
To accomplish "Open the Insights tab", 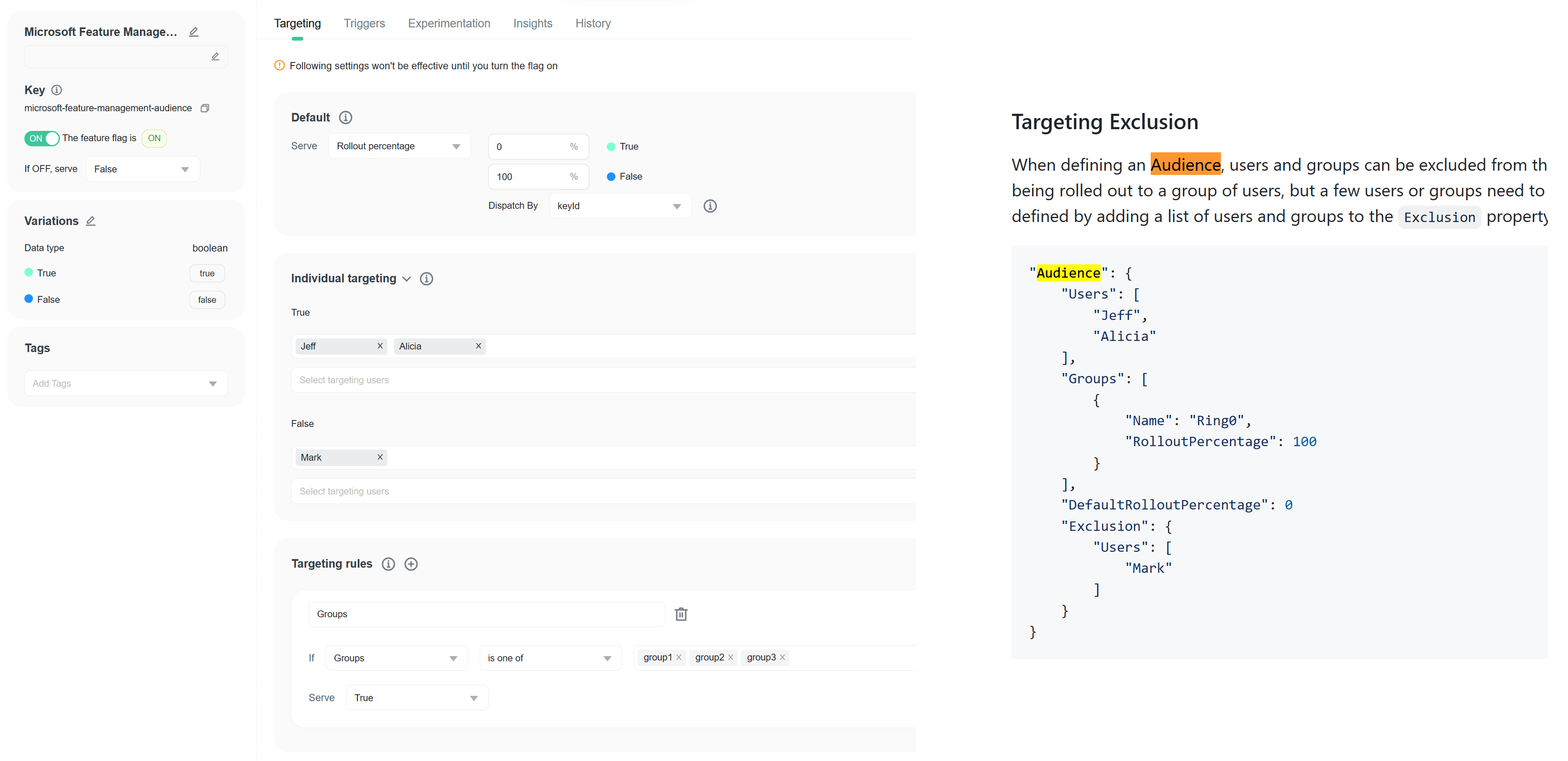I will [x=533, y=23].
